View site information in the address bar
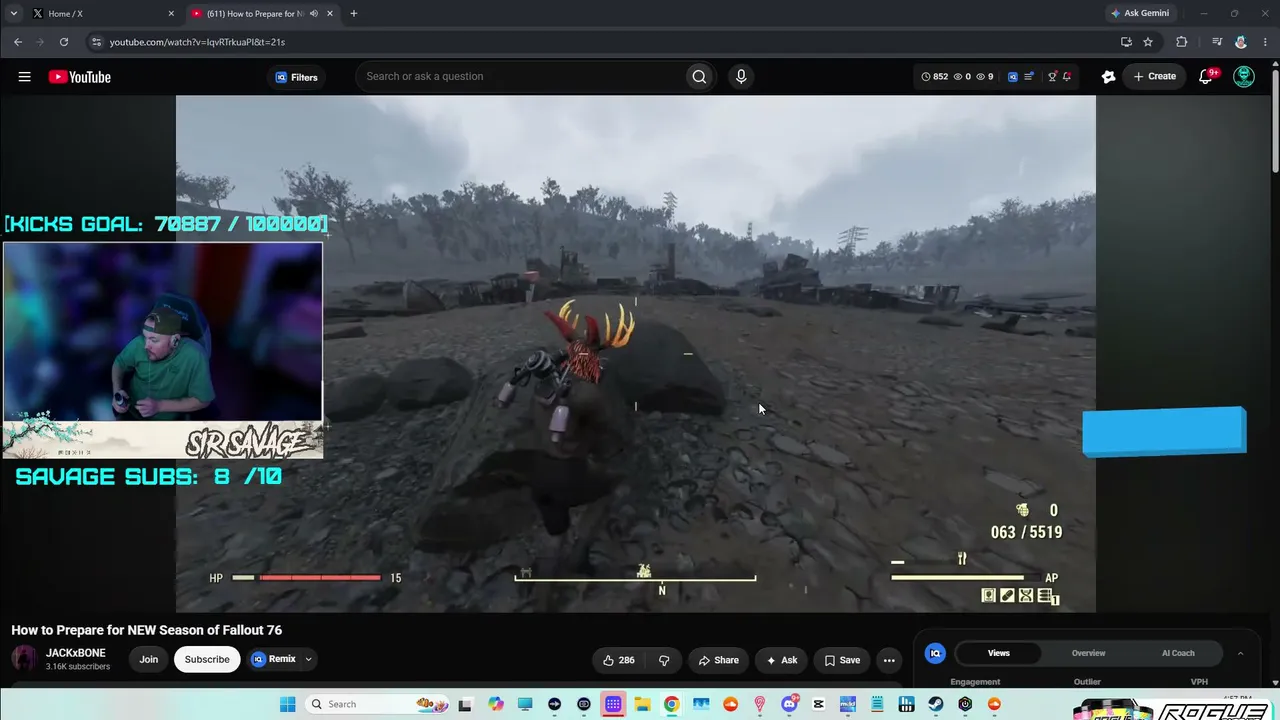This screenshot has height=720, width=1280. click(x=96, y=42)
